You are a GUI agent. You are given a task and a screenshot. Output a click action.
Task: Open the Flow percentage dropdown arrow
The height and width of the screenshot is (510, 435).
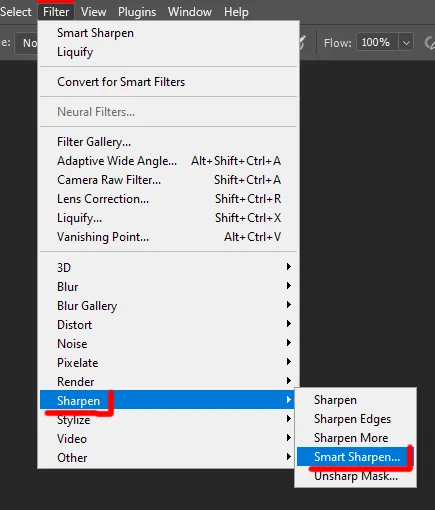point(406,43)
